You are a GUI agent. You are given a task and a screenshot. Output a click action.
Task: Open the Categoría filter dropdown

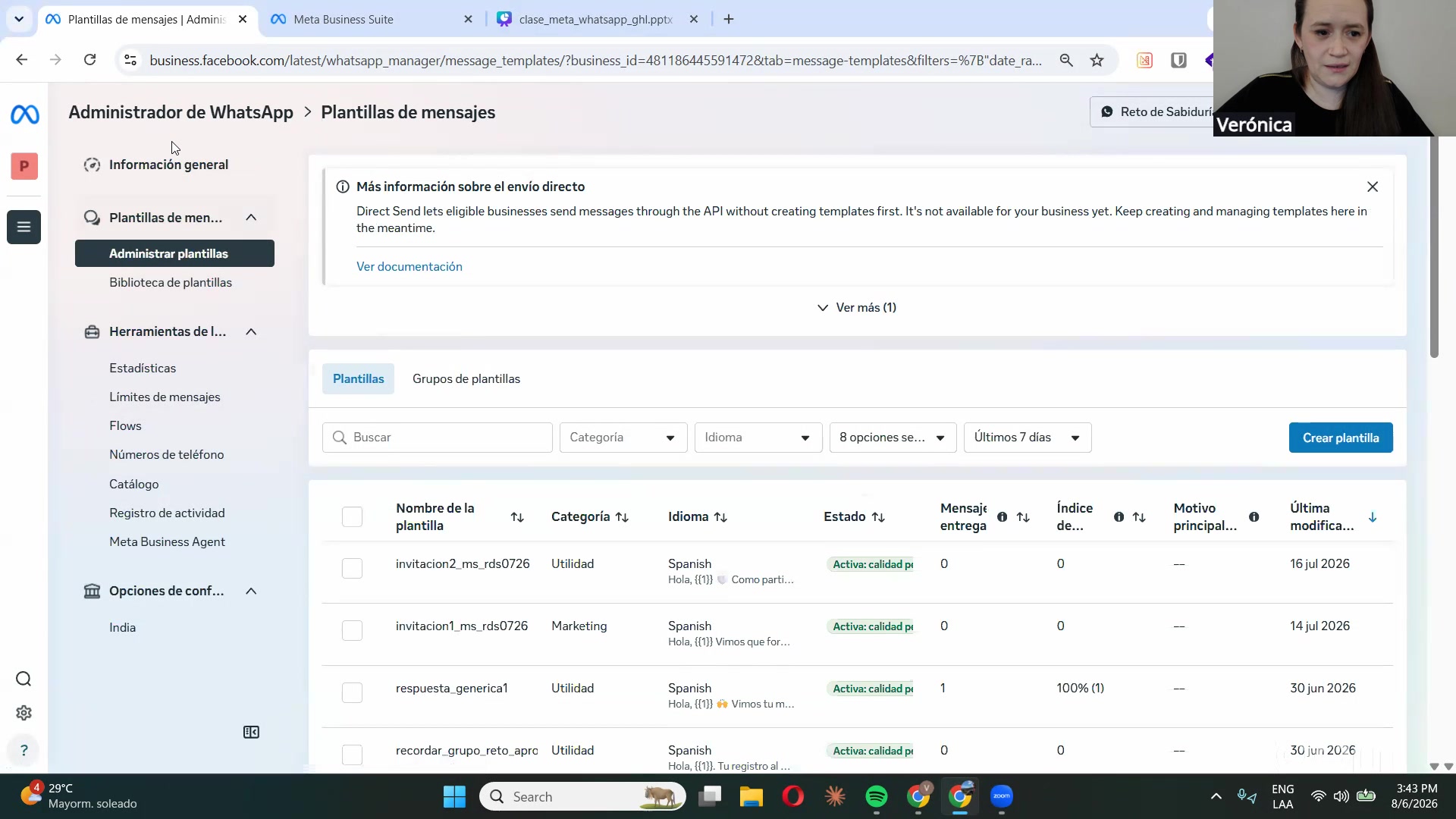click(623, 438)
